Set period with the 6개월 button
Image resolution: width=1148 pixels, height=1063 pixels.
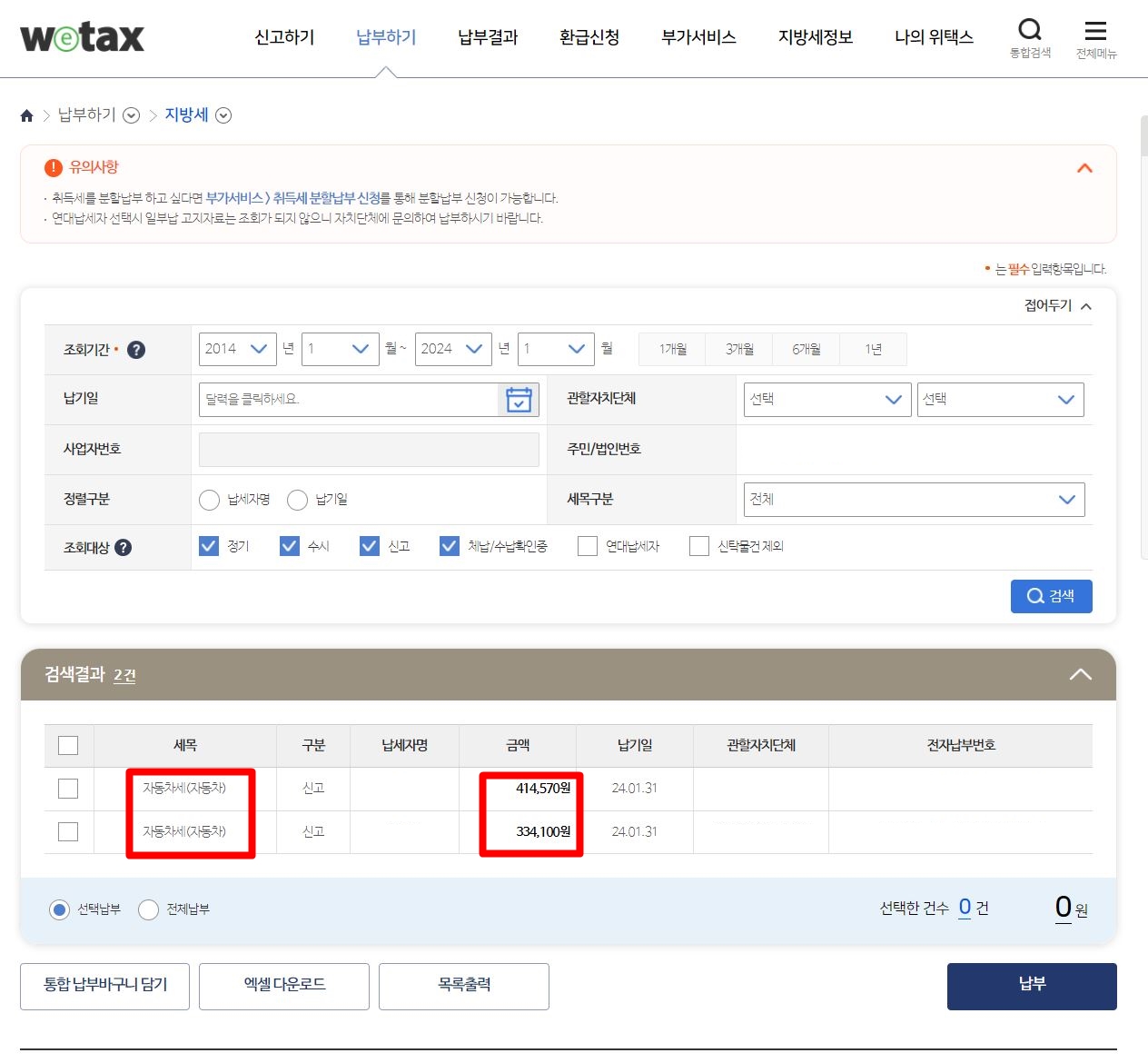(807, 349)
